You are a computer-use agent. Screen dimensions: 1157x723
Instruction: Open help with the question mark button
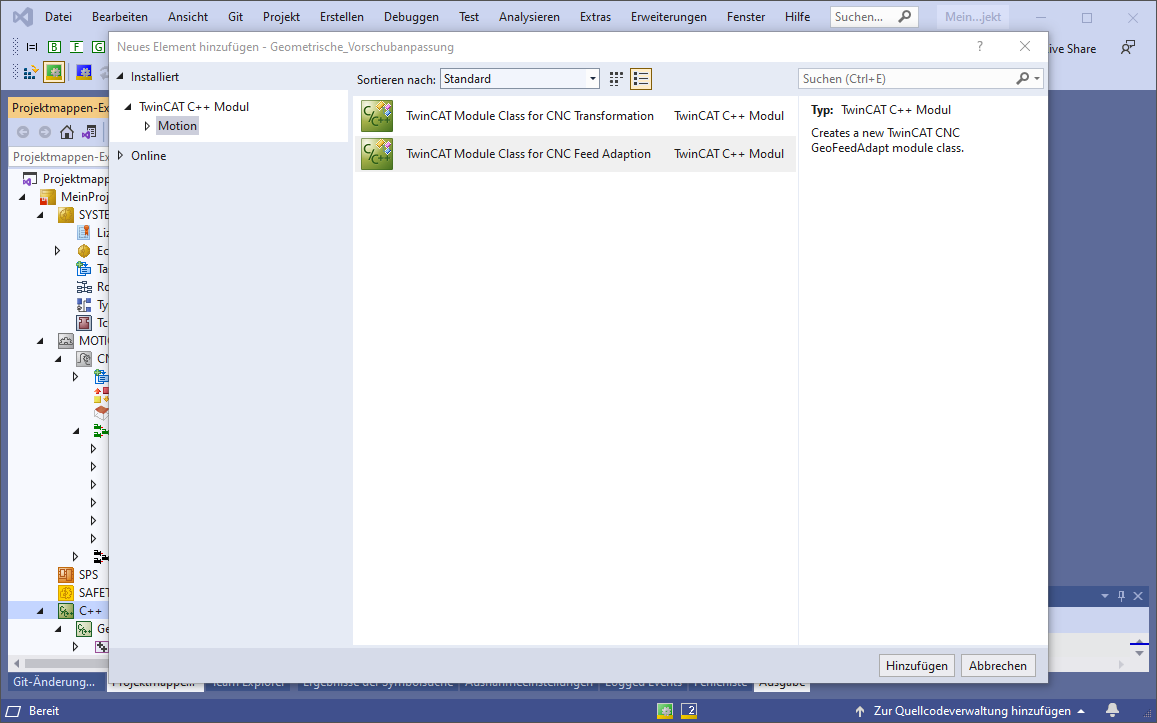coord(980,46)
